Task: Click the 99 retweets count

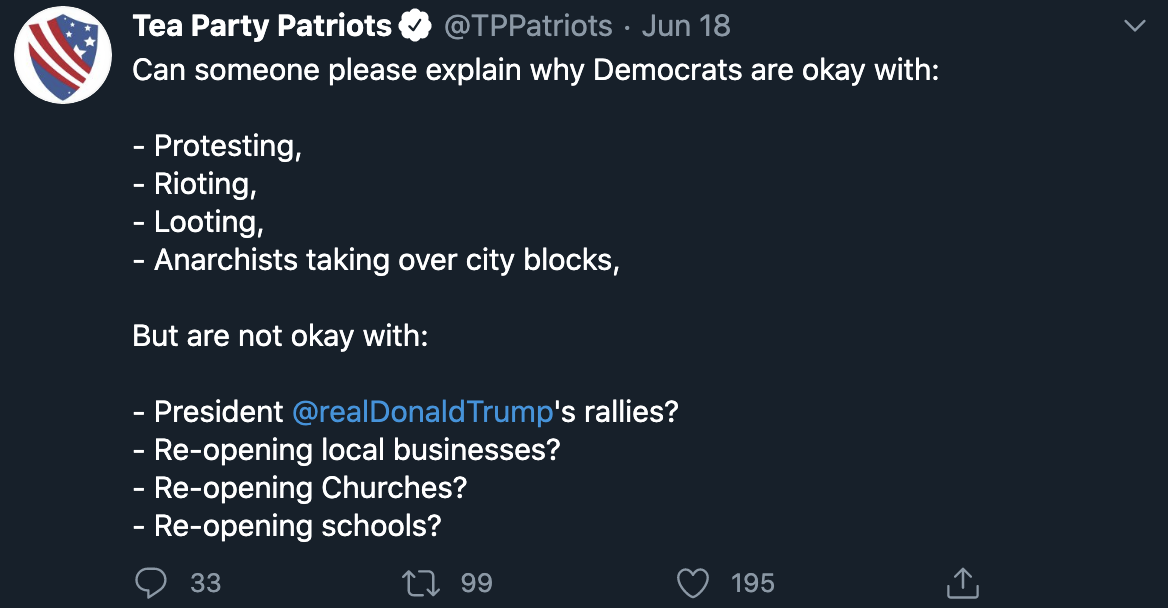Action: (x=477, y=583)
